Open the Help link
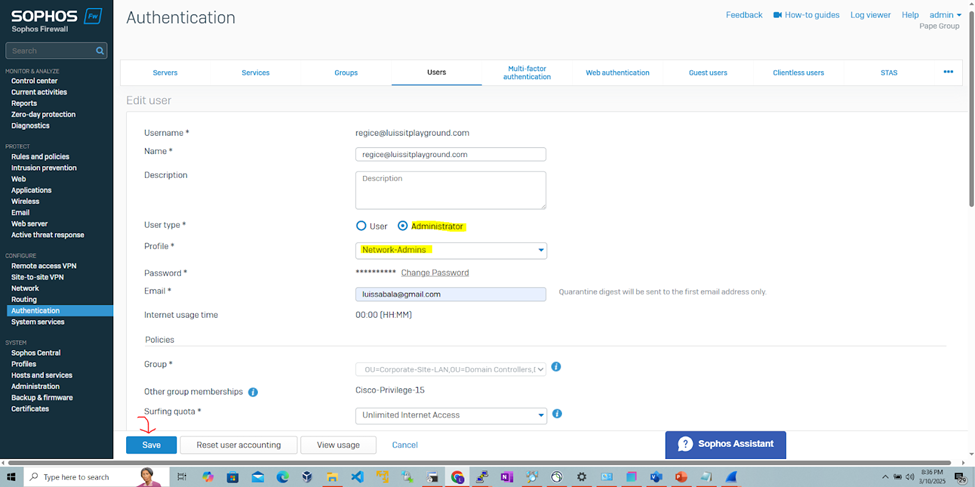The width and height of the screenshot is (975, 487). point(910,15)
